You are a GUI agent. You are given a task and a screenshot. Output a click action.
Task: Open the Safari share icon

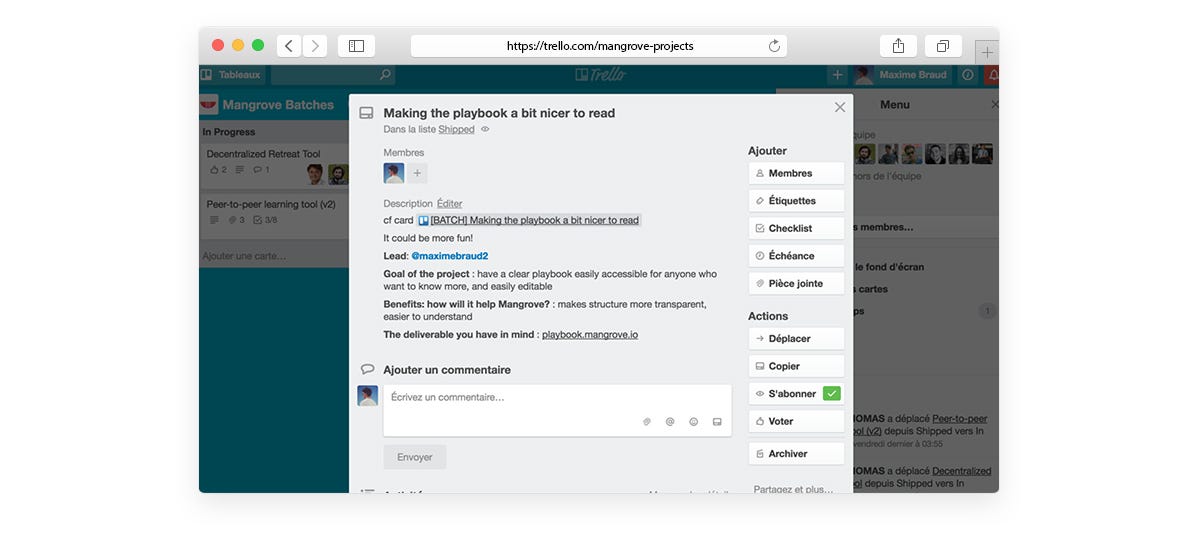[898, 46]
